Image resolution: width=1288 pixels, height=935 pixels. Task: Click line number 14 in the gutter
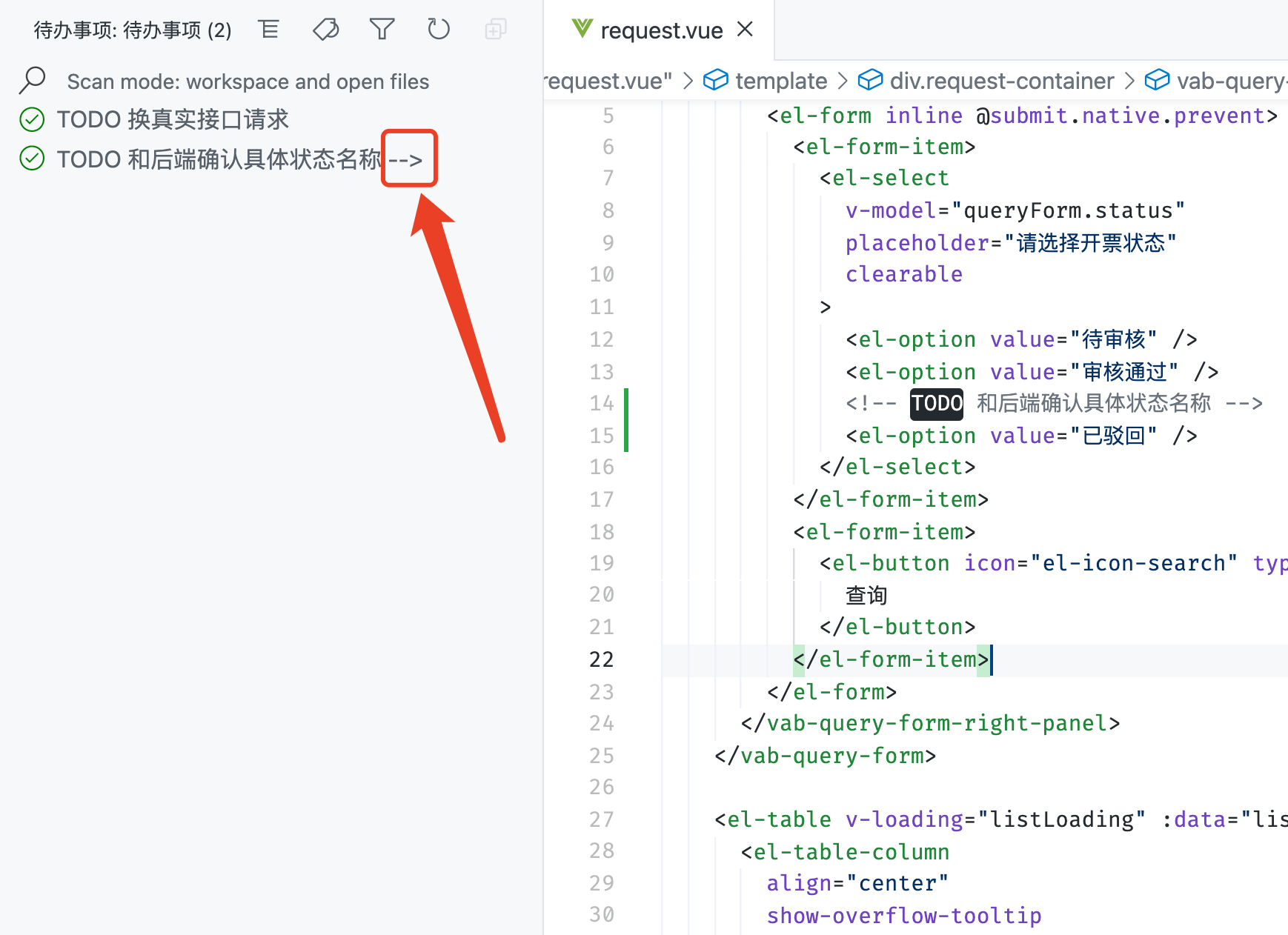coord(602,404)
